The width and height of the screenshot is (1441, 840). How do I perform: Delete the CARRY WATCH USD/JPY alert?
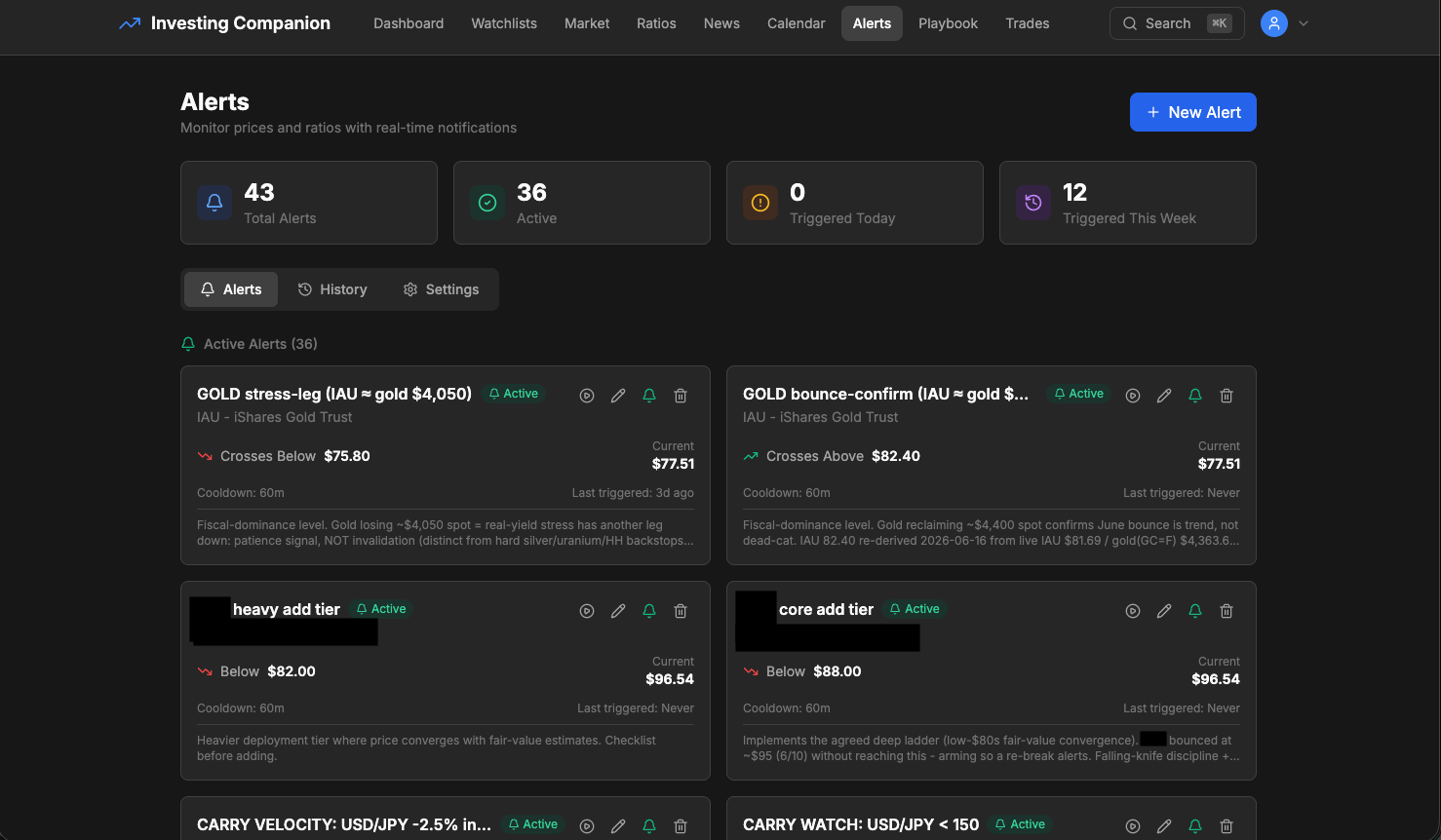tap(1227, 826)
